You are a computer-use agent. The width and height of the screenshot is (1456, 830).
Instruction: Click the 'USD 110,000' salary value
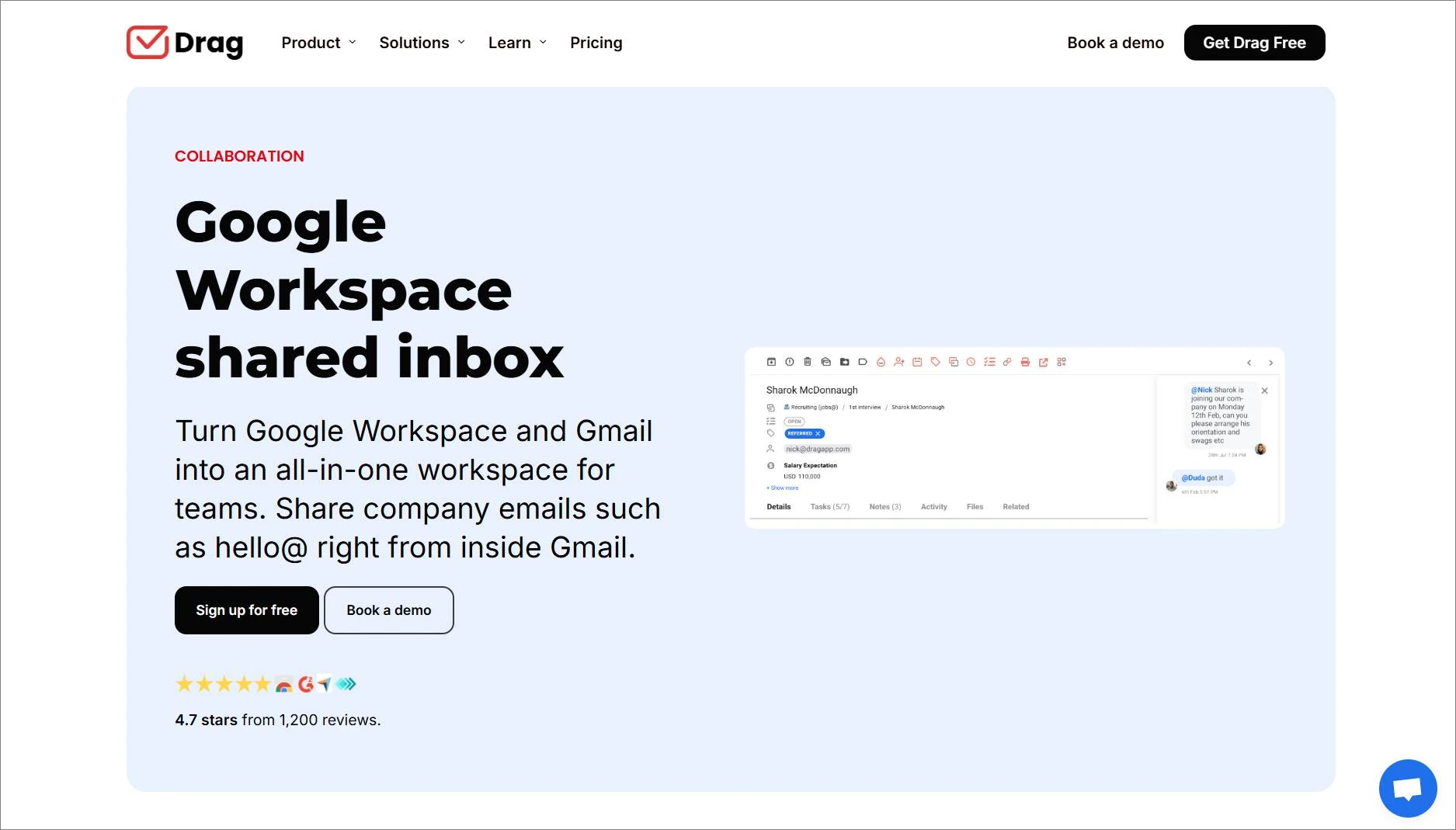pyautogui.click(x=802, y=477)
